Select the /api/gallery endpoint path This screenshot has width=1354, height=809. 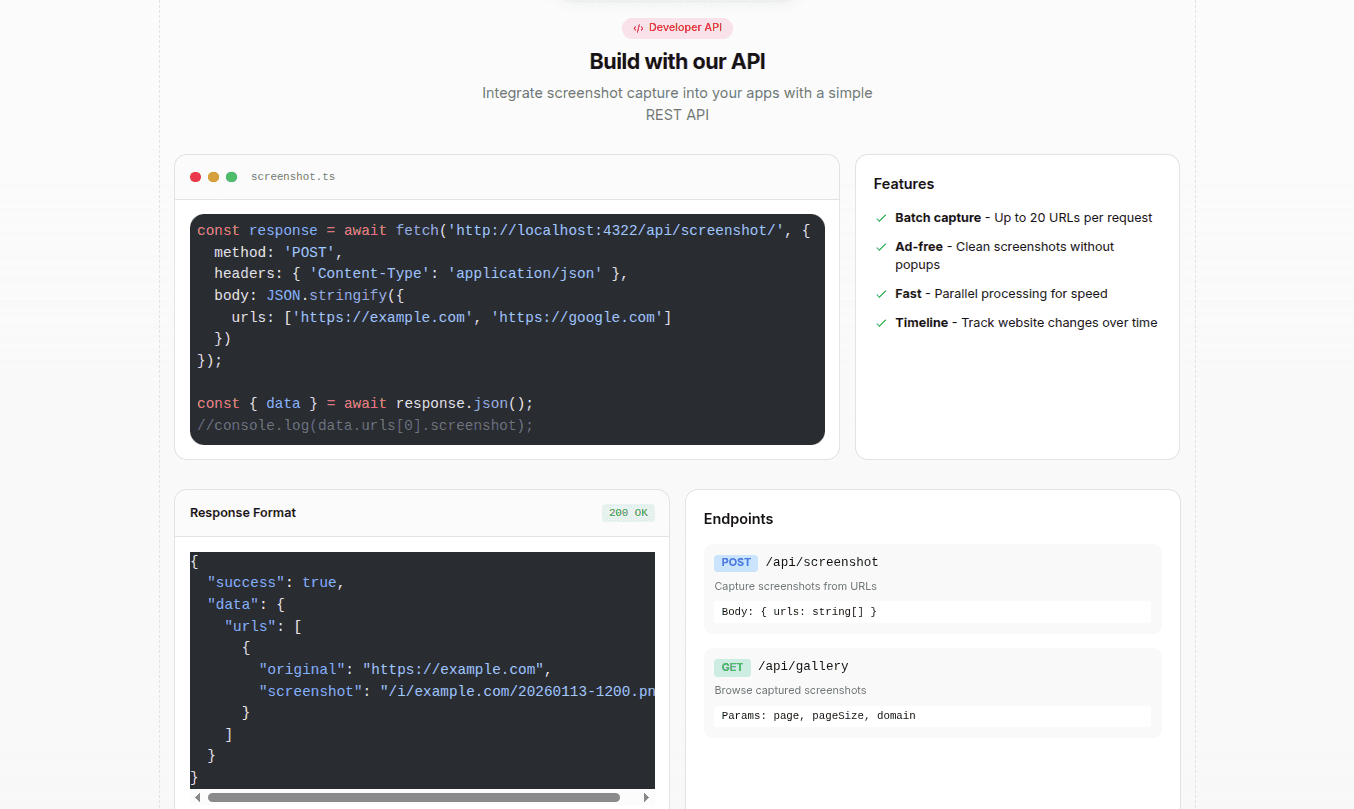pos(802,667)
